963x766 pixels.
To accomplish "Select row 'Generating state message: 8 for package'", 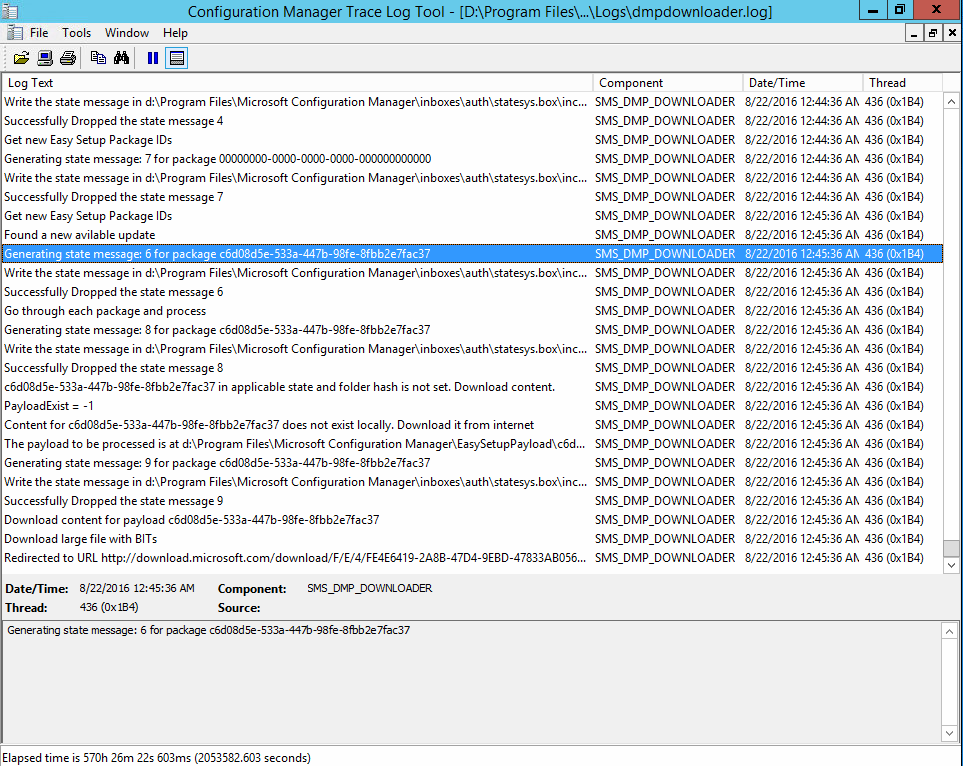I will [472, 330].
